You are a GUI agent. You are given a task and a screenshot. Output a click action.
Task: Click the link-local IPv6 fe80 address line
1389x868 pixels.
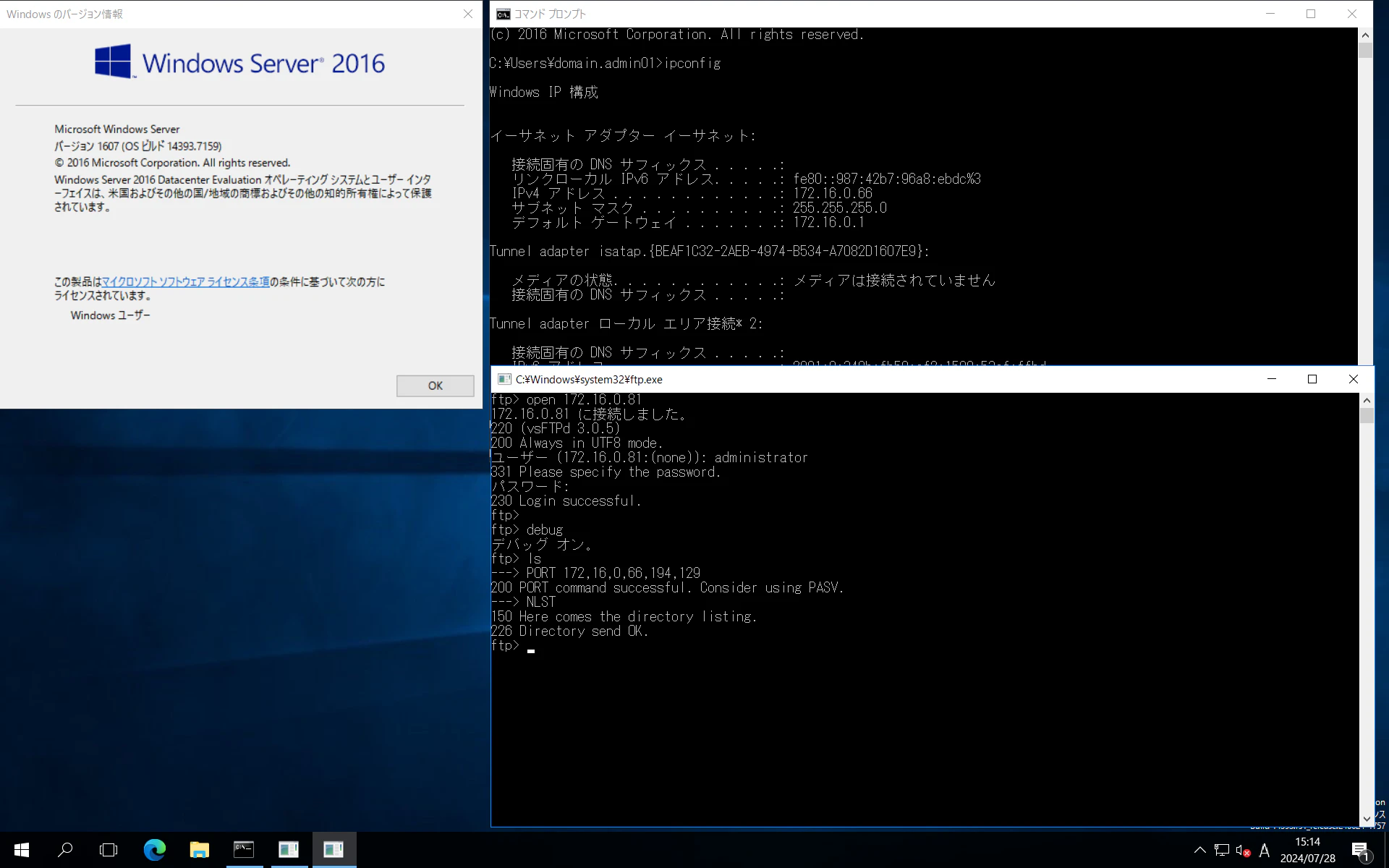coord(746,179)
